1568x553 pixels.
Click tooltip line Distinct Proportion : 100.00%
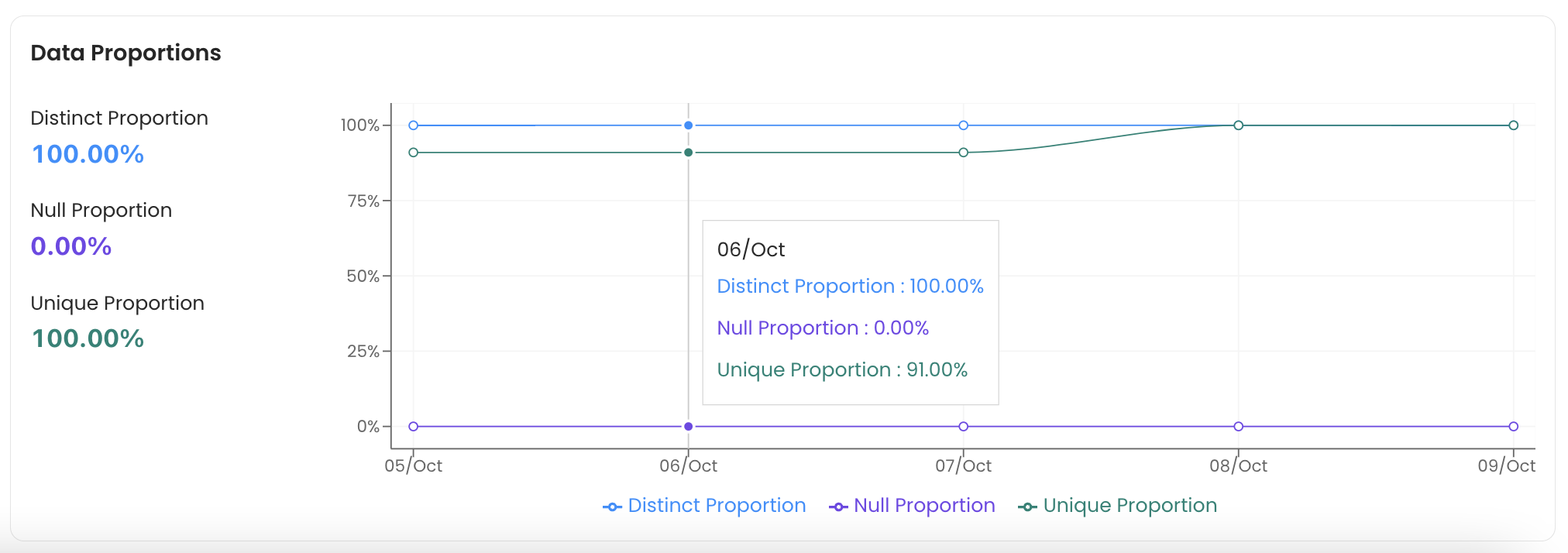click(850, 287)
